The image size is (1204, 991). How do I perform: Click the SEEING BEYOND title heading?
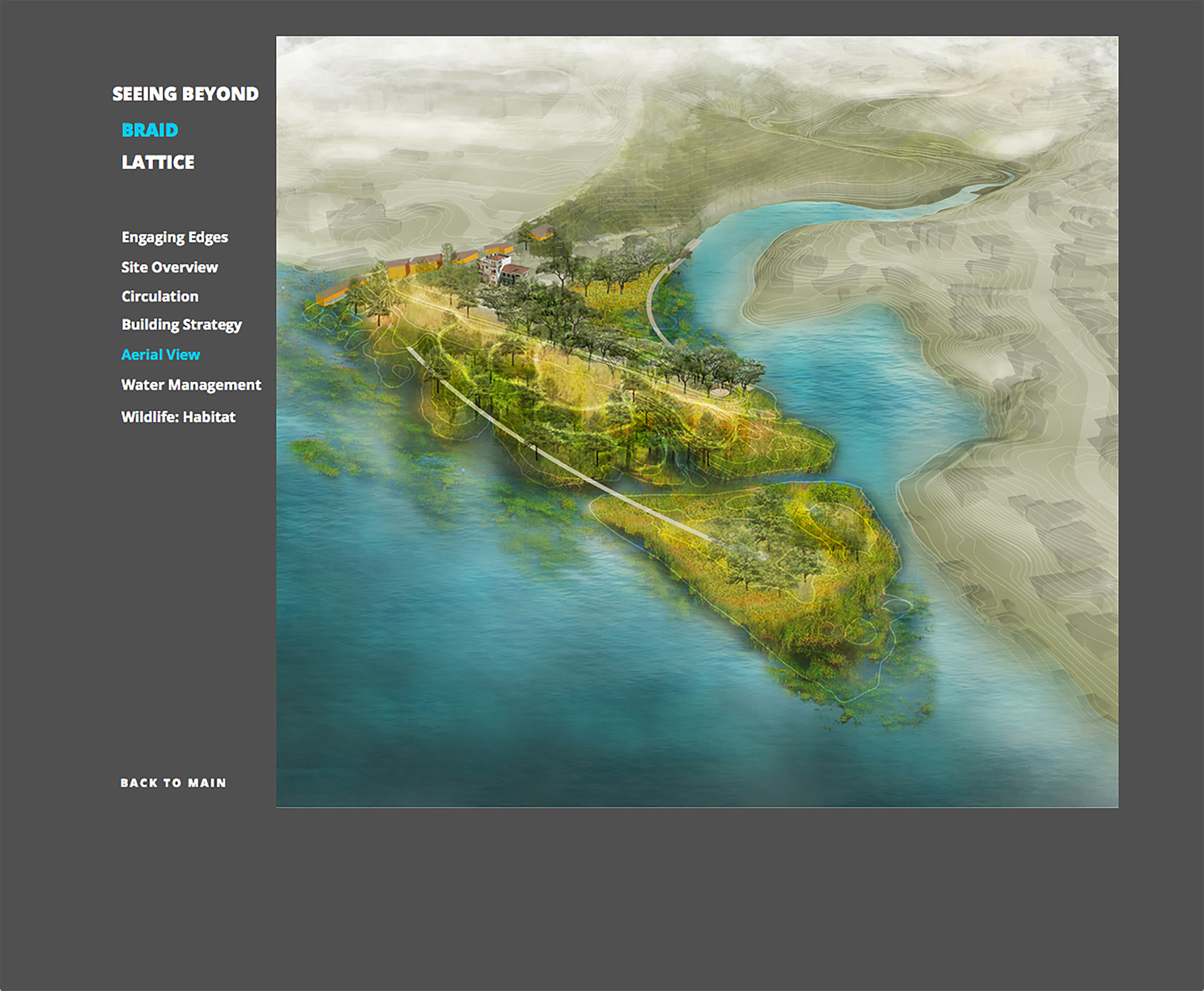tap(185, 94)
